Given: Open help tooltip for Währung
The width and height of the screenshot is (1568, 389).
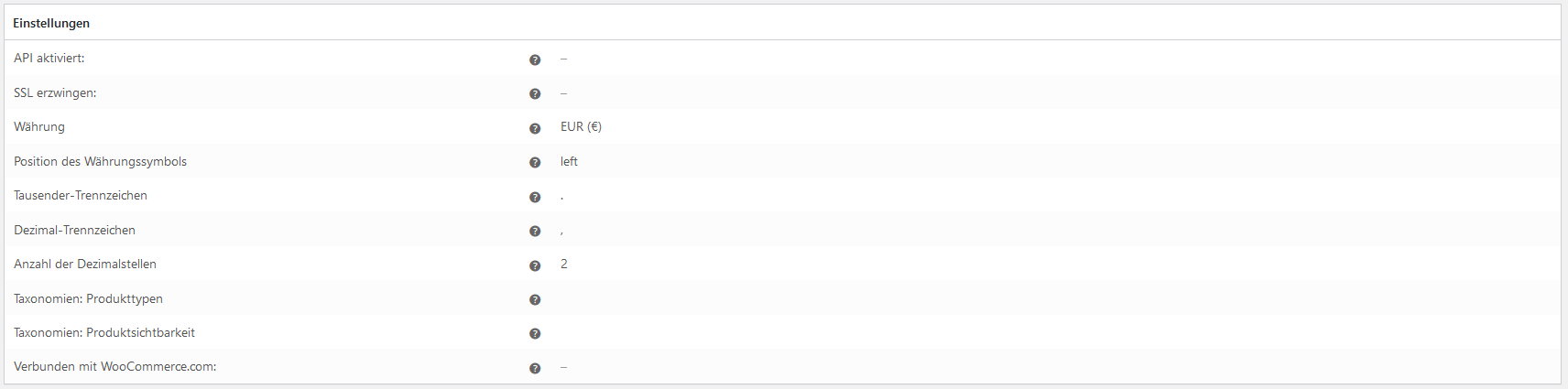Looking at the screenshot, I should point(535,128).
